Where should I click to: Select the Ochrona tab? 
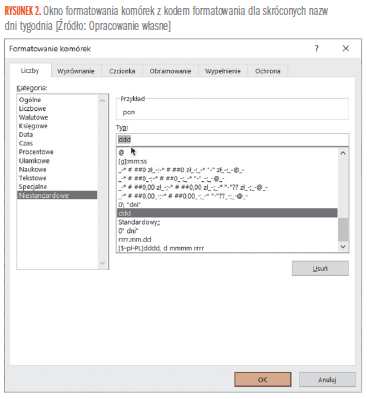pos(268,71)
